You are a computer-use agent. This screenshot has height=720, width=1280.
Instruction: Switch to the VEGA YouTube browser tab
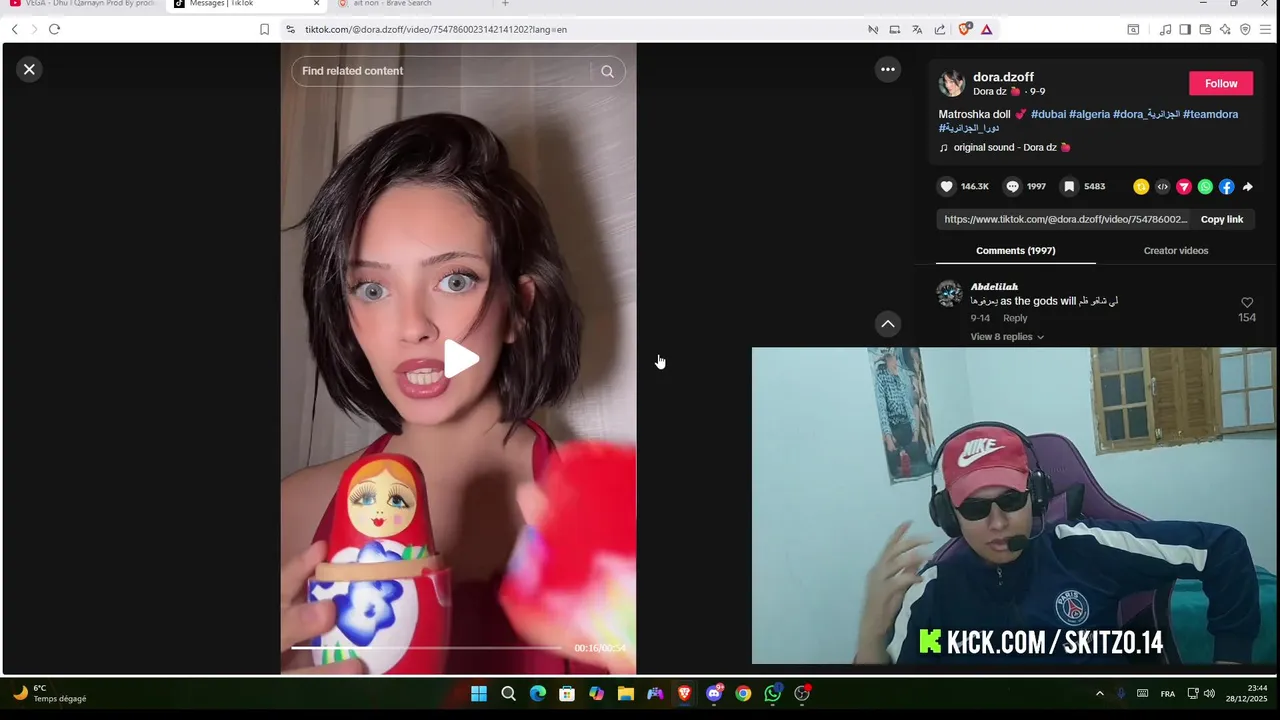83,4
